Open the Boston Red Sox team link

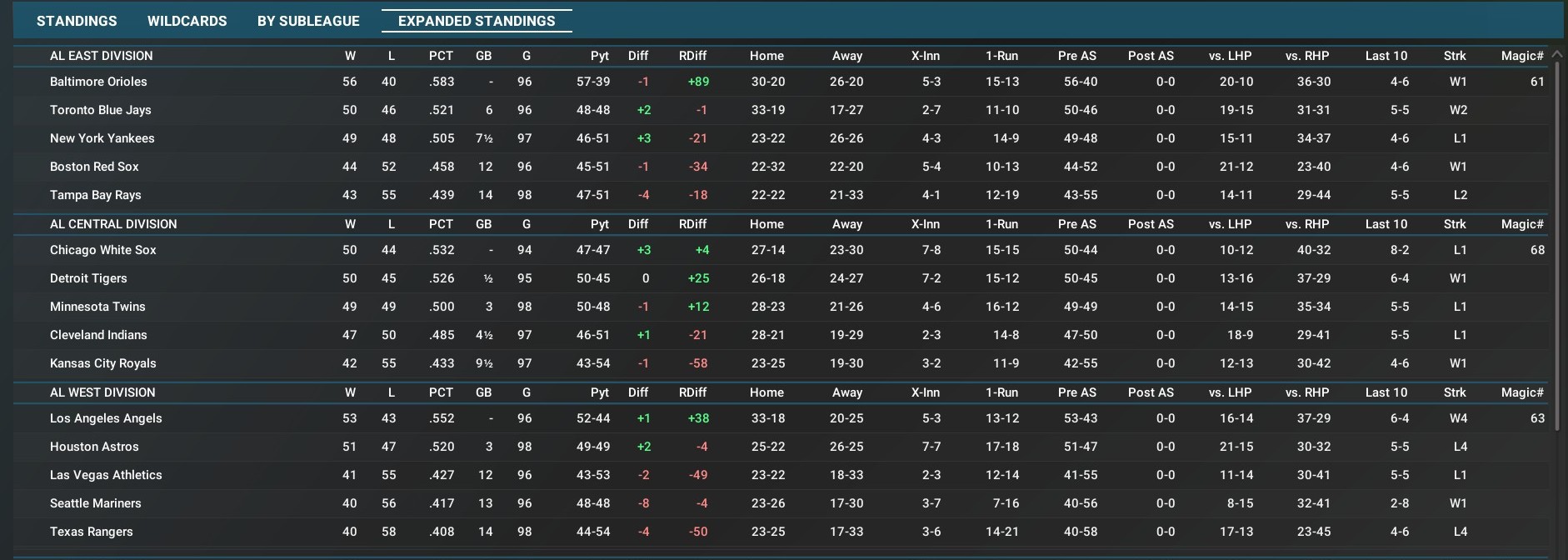coord(94,167)
